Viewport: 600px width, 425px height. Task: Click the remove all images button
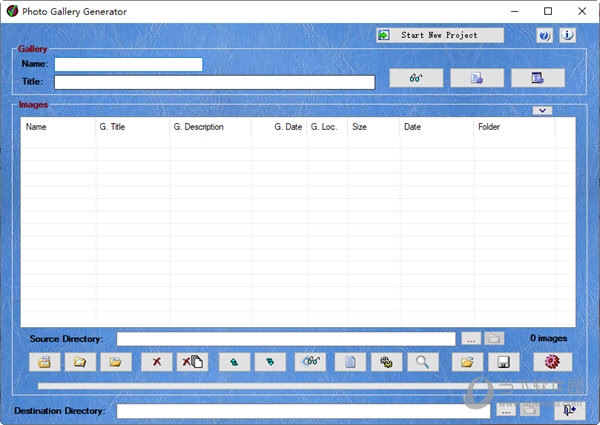[192, 362]
